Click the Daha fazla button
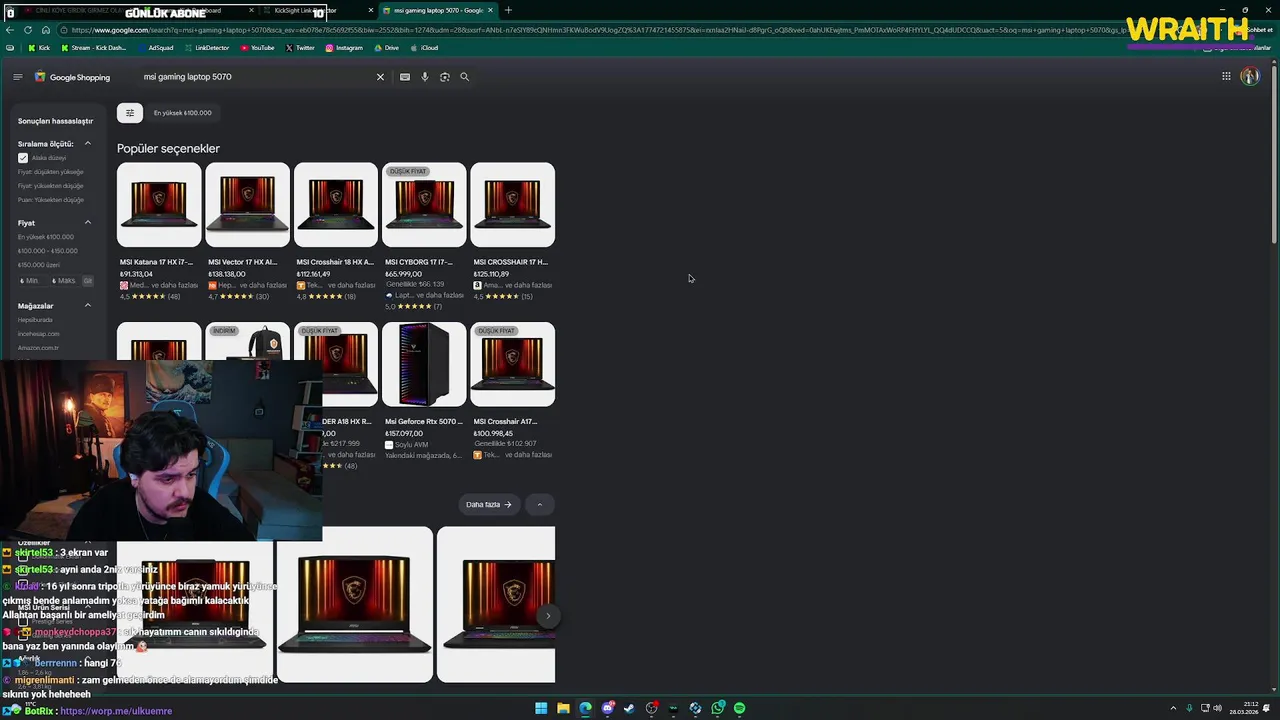Viewport: 1280px width, 720px height. coord(489,504)
